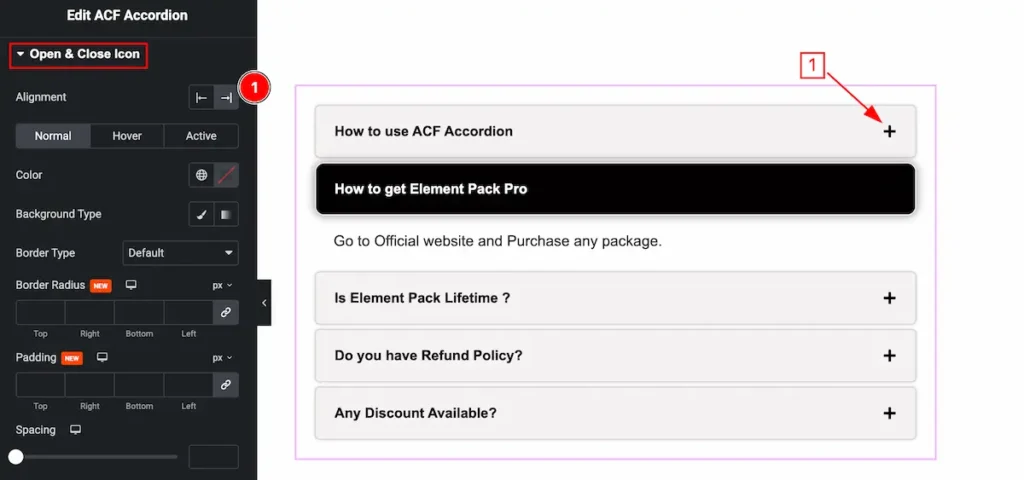Expand the 'How to use ACF Accordion' plus icon
The height and width of the screenshot is (480, 1024).
coord(889,131)
